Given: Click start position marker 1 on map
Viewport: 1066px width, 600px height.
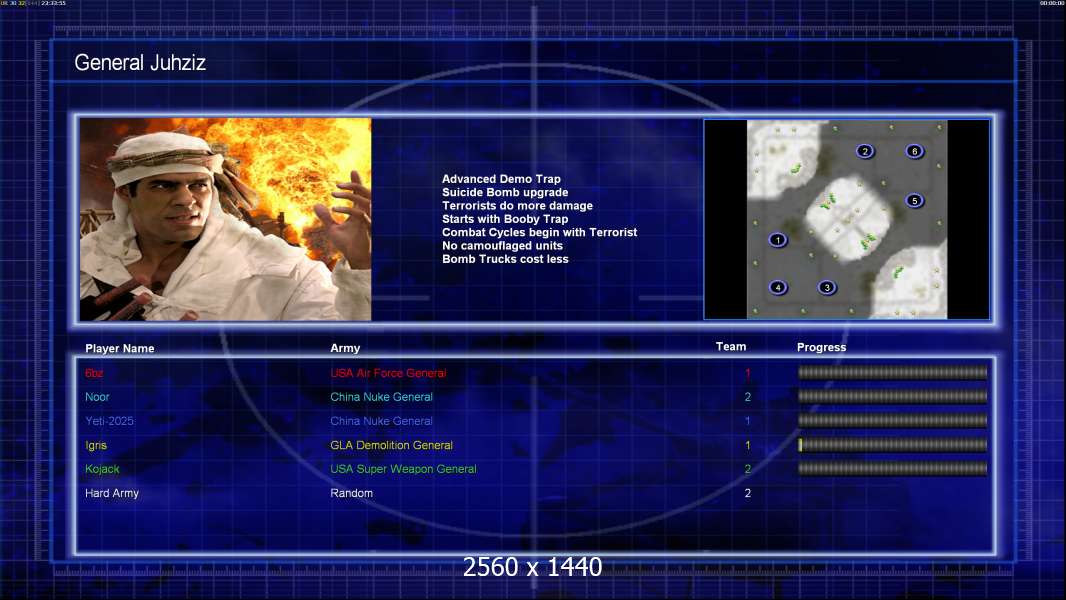Looking at the screenshot, I should [778, 240].
